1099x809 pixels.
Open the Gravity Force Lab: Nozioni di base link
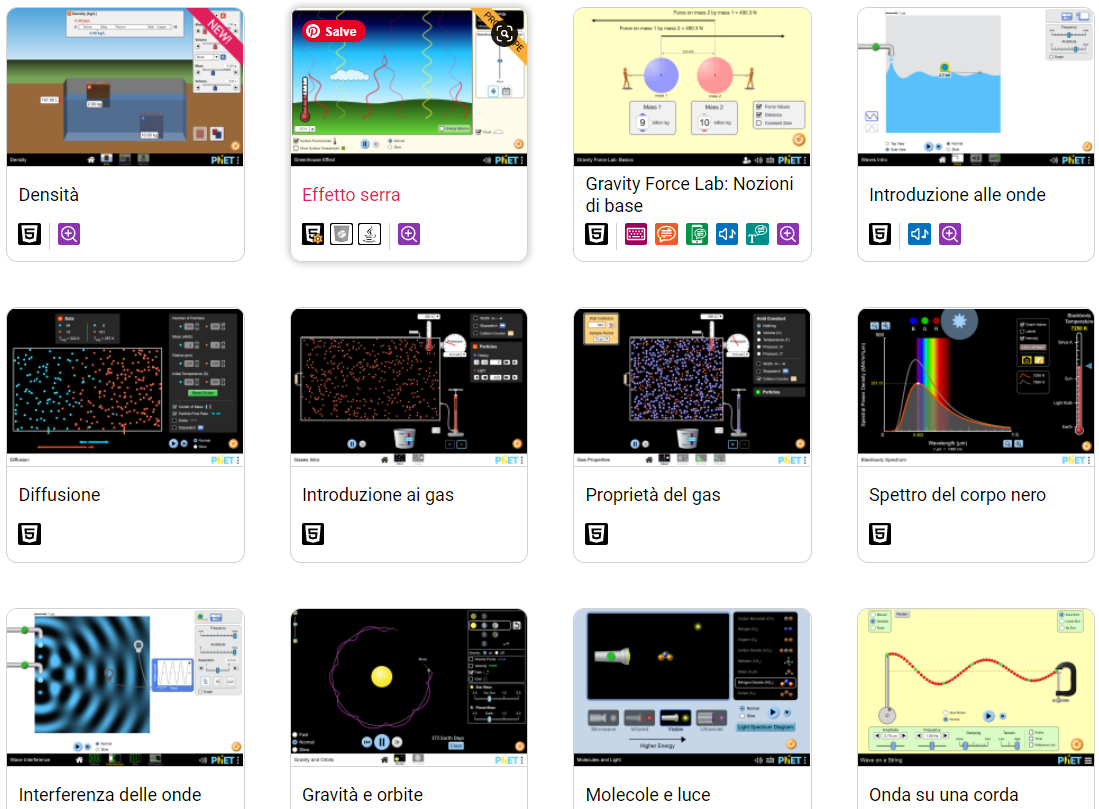pos(689,195)
